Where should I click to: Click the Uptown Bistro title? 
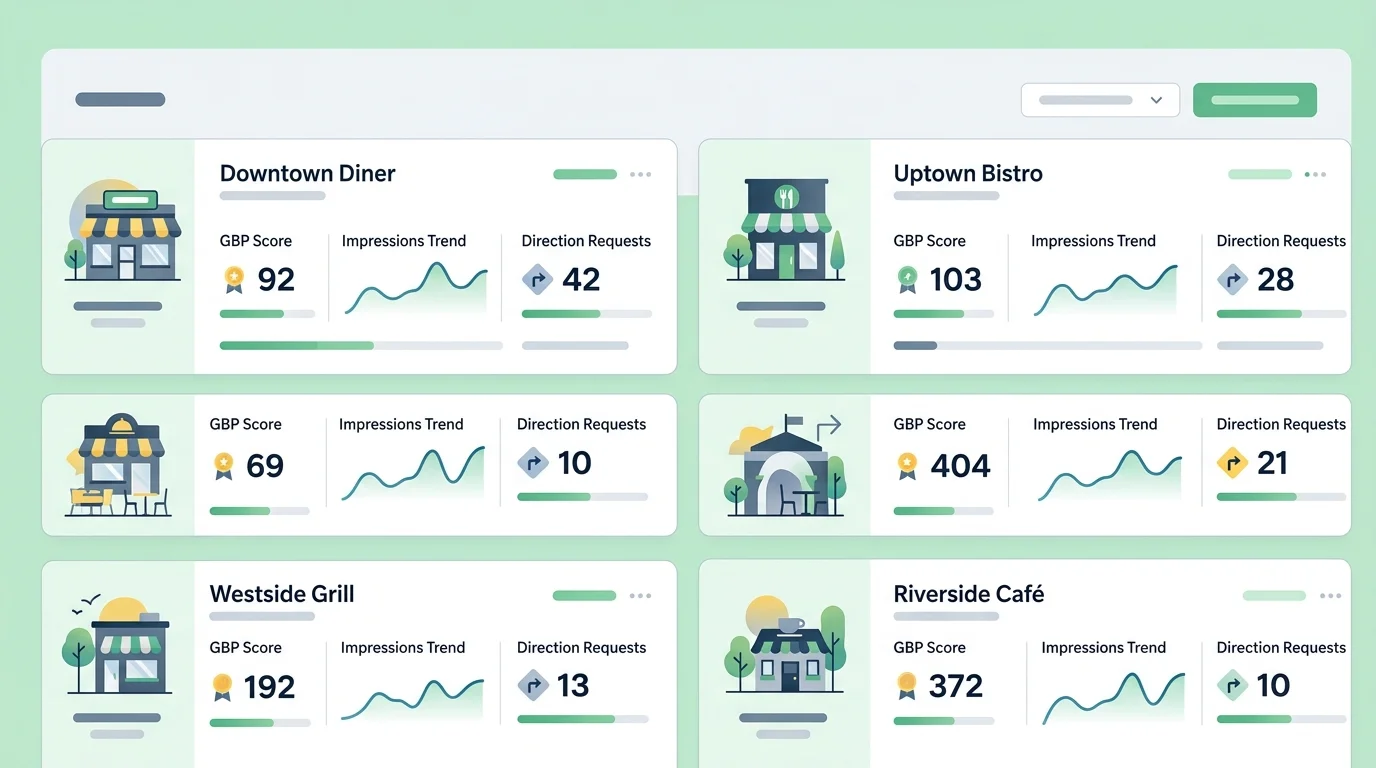click(968, 173)
